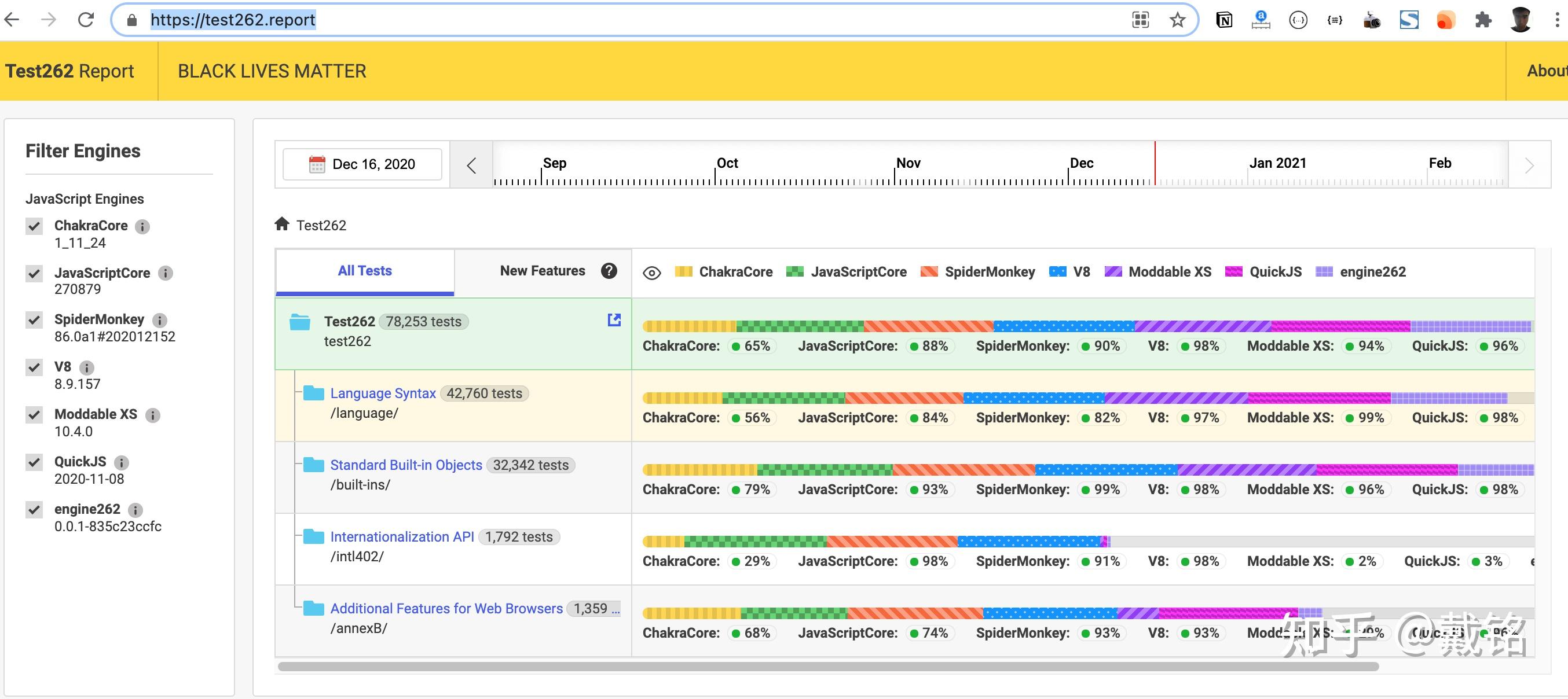Viewport: 1568px width, 699px height.
Task: Toggle the eye visibility icon in legend
Action: (651, 273)
